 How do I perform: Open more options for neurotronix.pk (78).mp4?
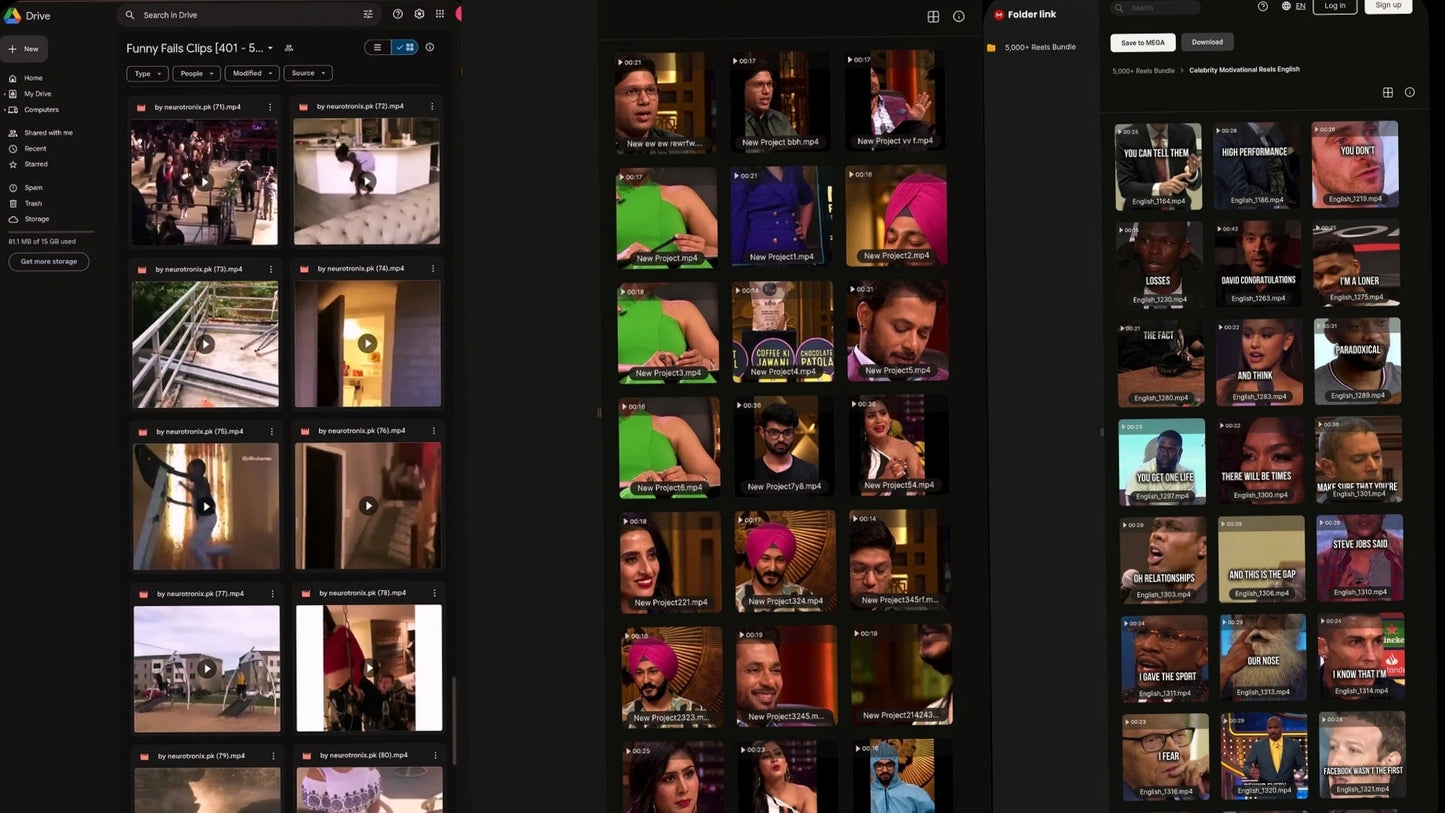click(435, 593)
